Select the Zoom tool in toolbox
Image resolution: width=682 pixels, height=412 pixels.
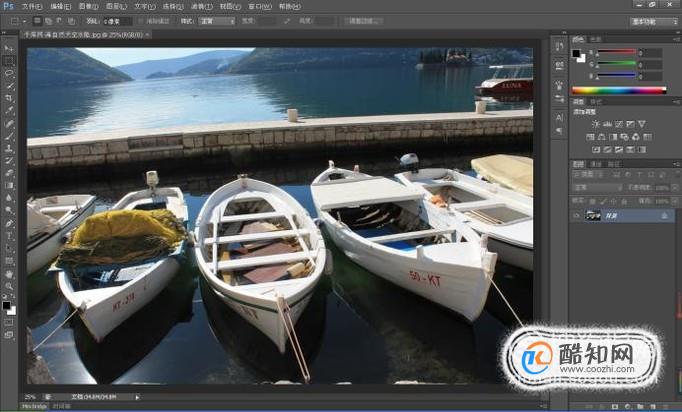pos(9,286)
